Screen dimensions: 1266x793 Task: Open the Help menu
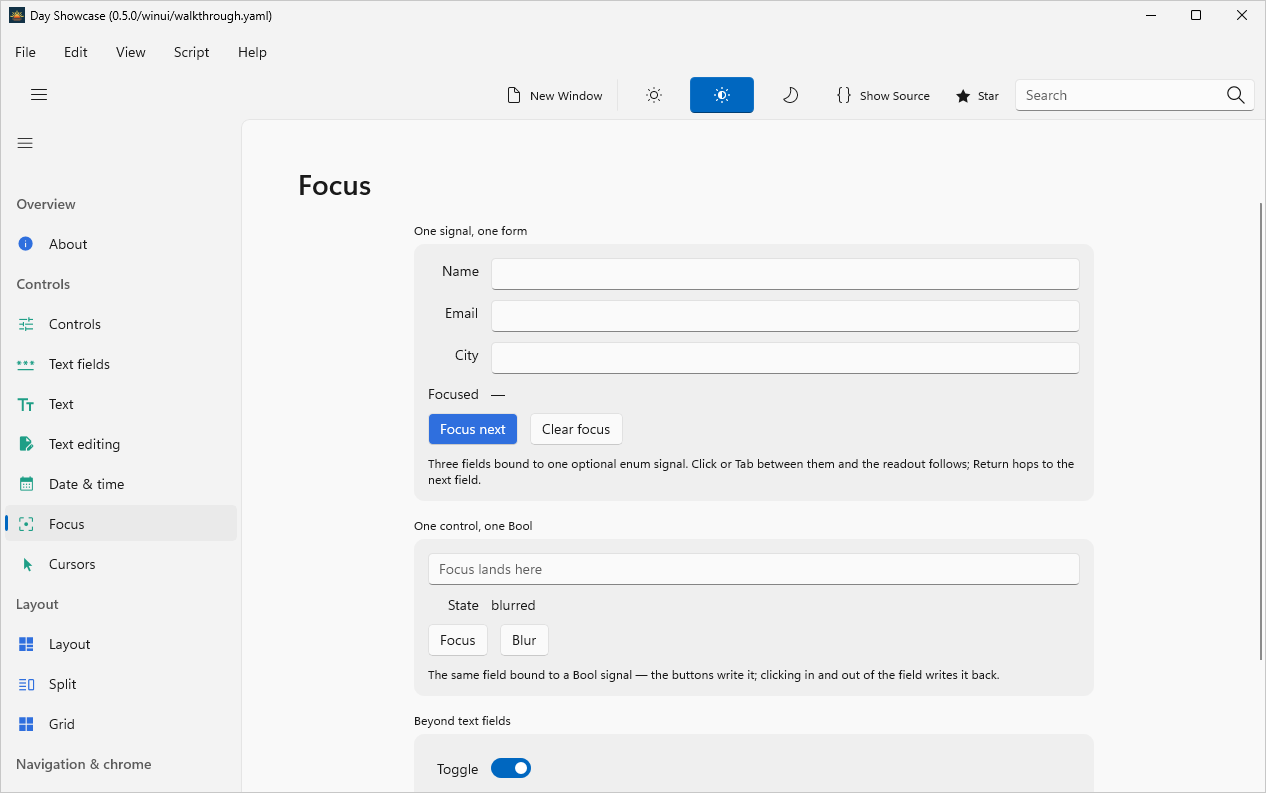click(x=252, y=52)
